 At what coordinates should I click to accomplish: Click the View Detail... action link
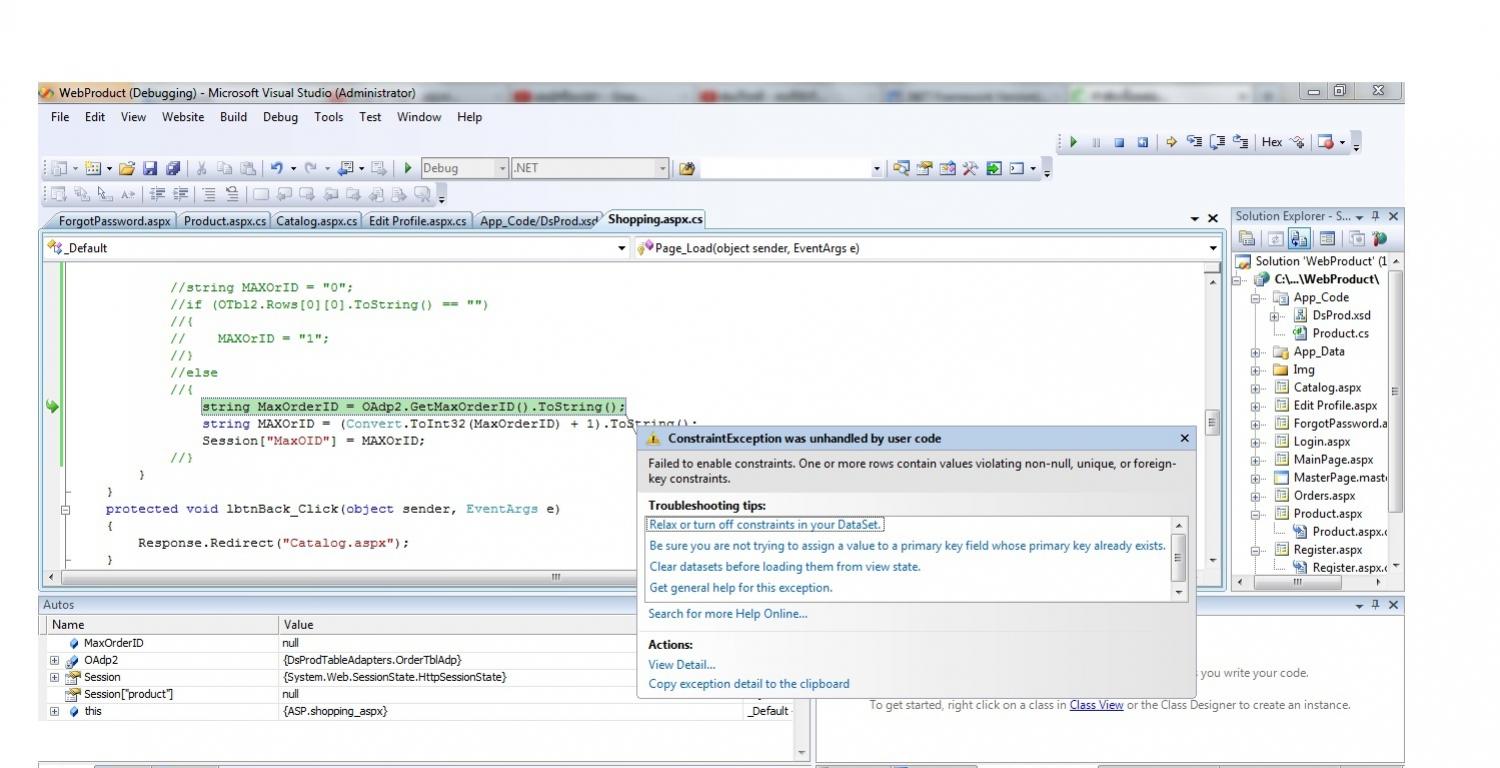click(x=682, y=664)
